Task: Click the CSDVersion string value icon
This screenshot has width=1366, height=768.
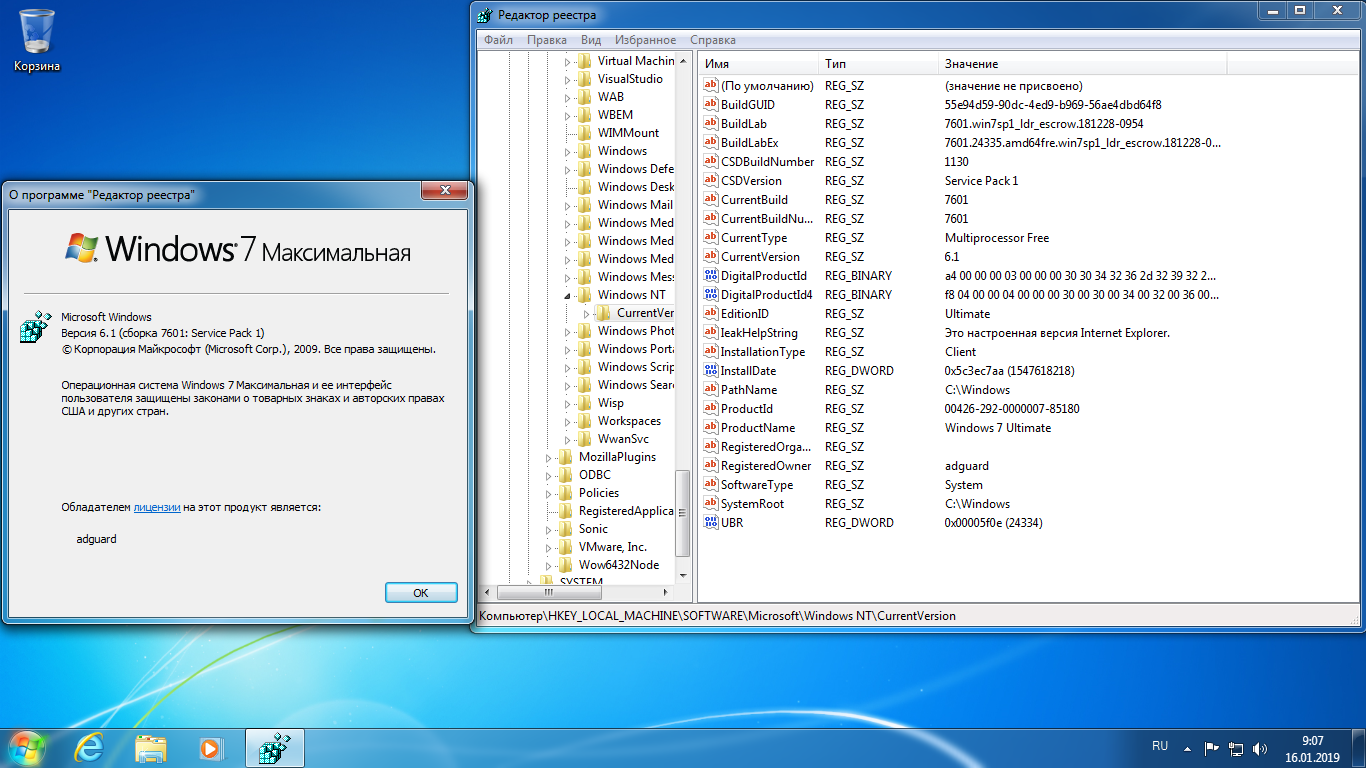Action: click(711, 181)
